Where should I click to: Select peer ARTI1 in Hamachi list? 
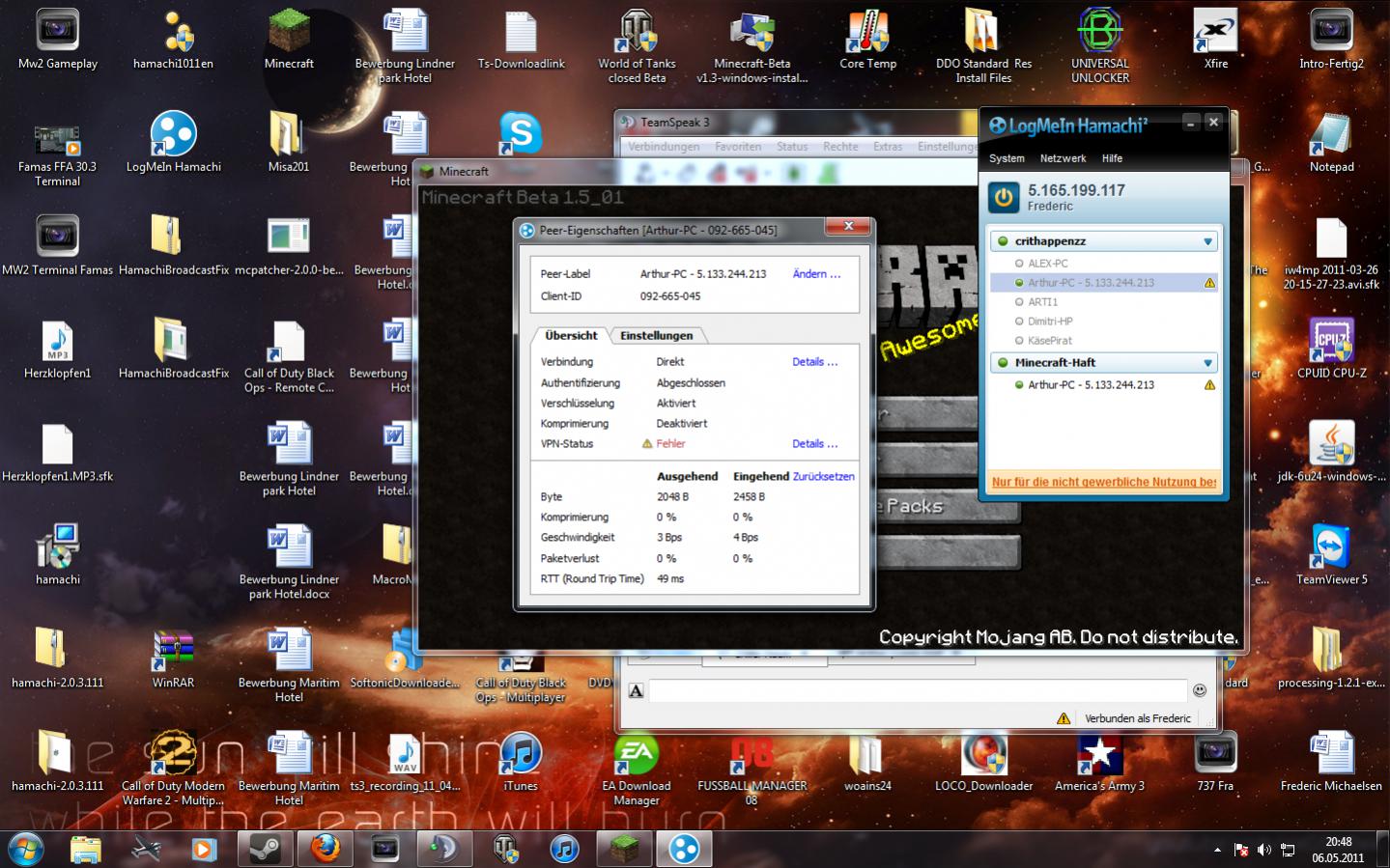[1043, 302]
